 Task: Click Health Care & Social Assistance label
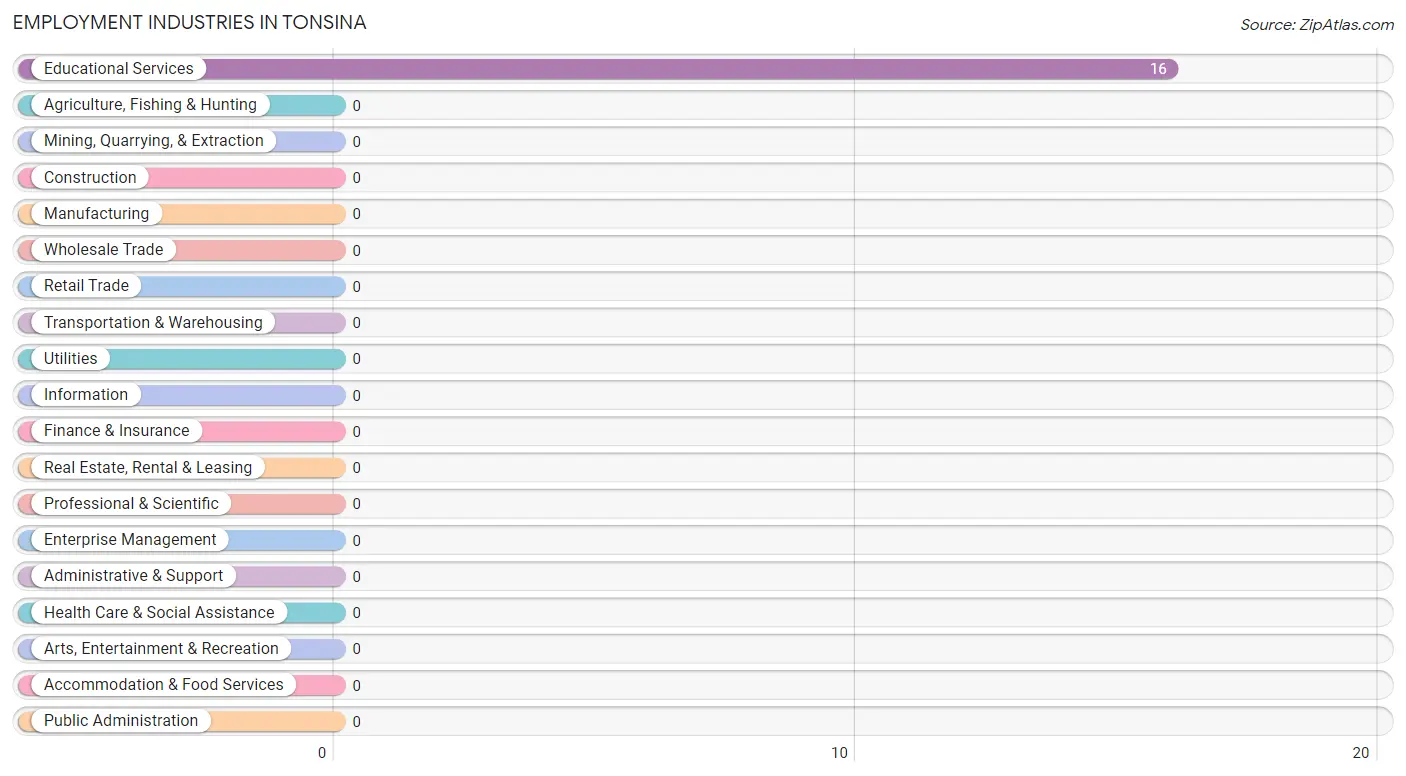[159, 613]
